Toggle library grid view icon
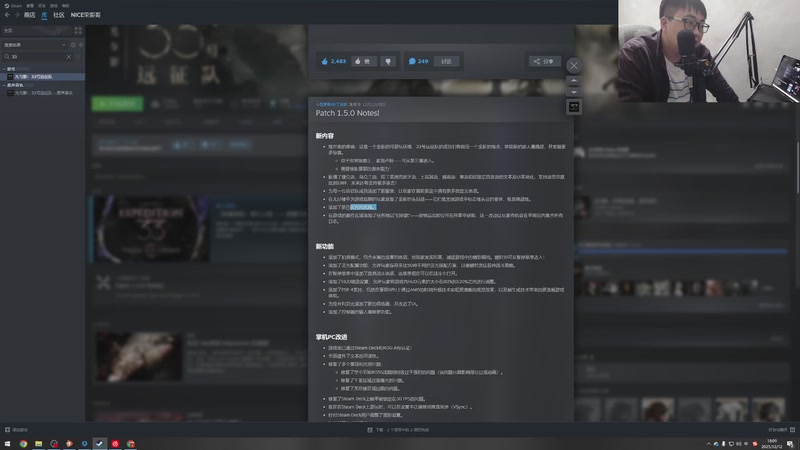Image resolution: width=800 pixels, height=450 pixels. click(78, 31)
